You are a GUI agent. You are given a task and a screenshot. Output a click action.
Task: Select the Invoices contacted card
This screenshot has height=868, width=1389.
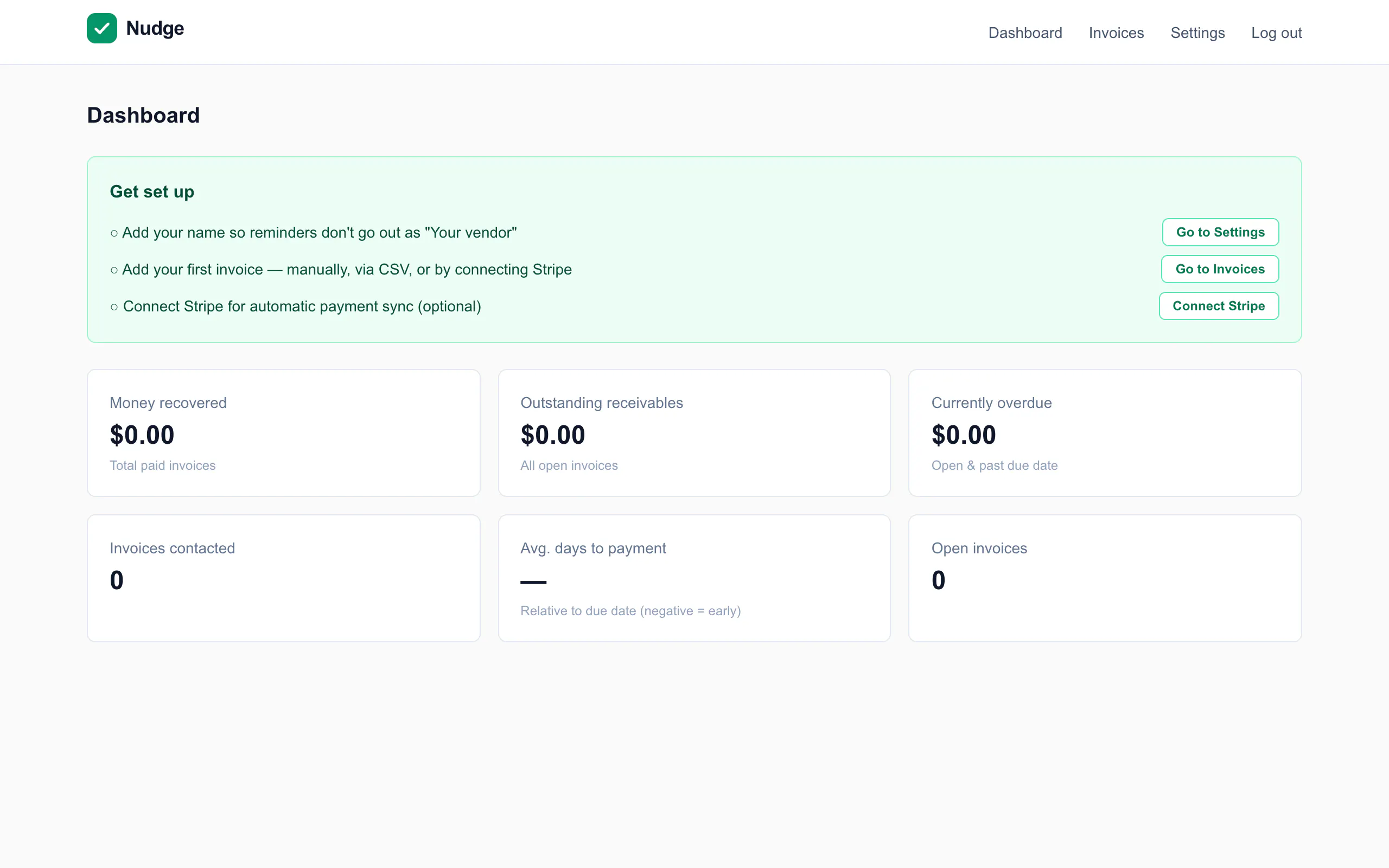coord(284,578)
